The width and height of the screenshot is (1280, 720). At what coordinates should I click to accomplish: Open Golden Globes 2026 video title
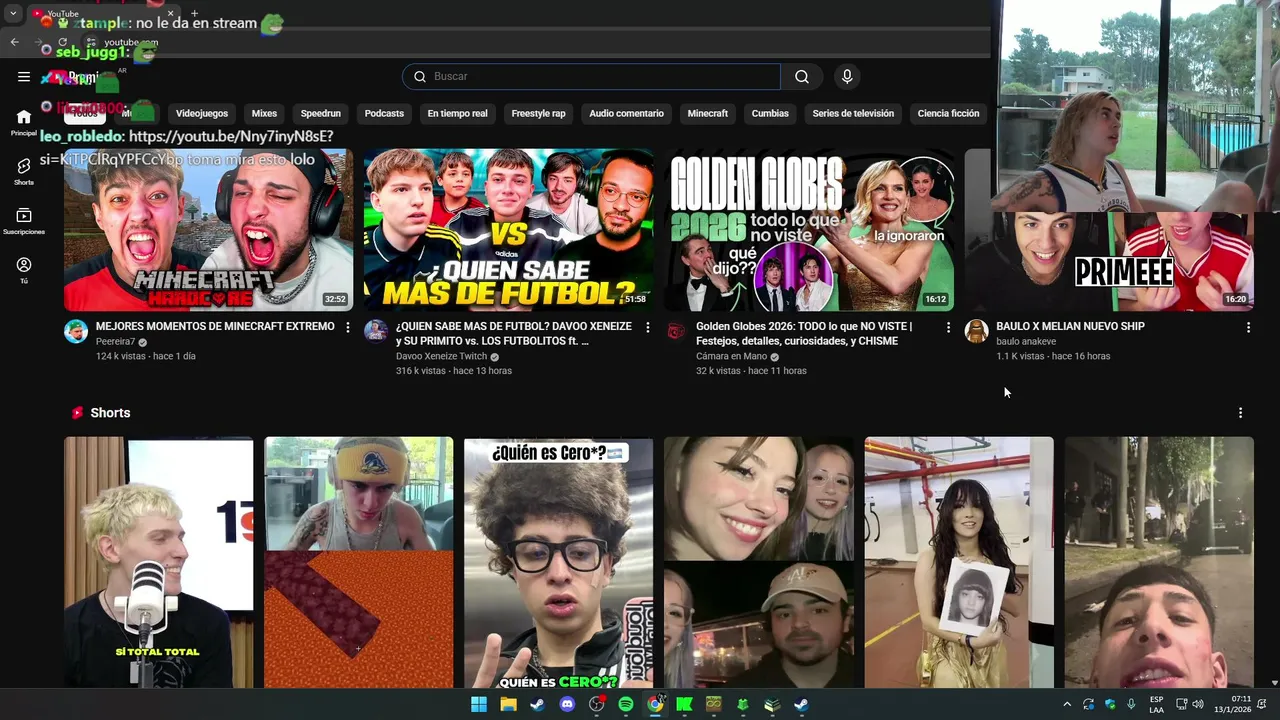(x=804, y=334)
